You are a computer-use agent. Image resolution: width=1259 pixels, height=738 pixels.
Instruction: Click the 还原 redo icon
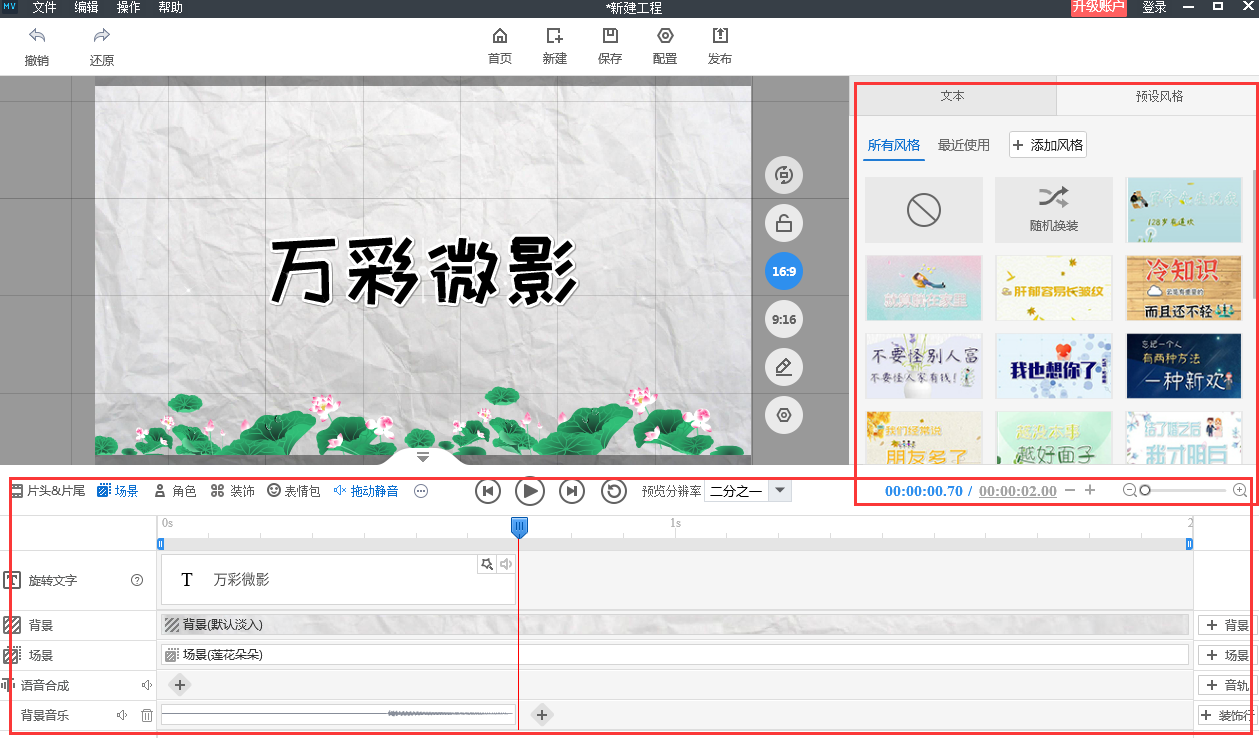tap(101, 36)
